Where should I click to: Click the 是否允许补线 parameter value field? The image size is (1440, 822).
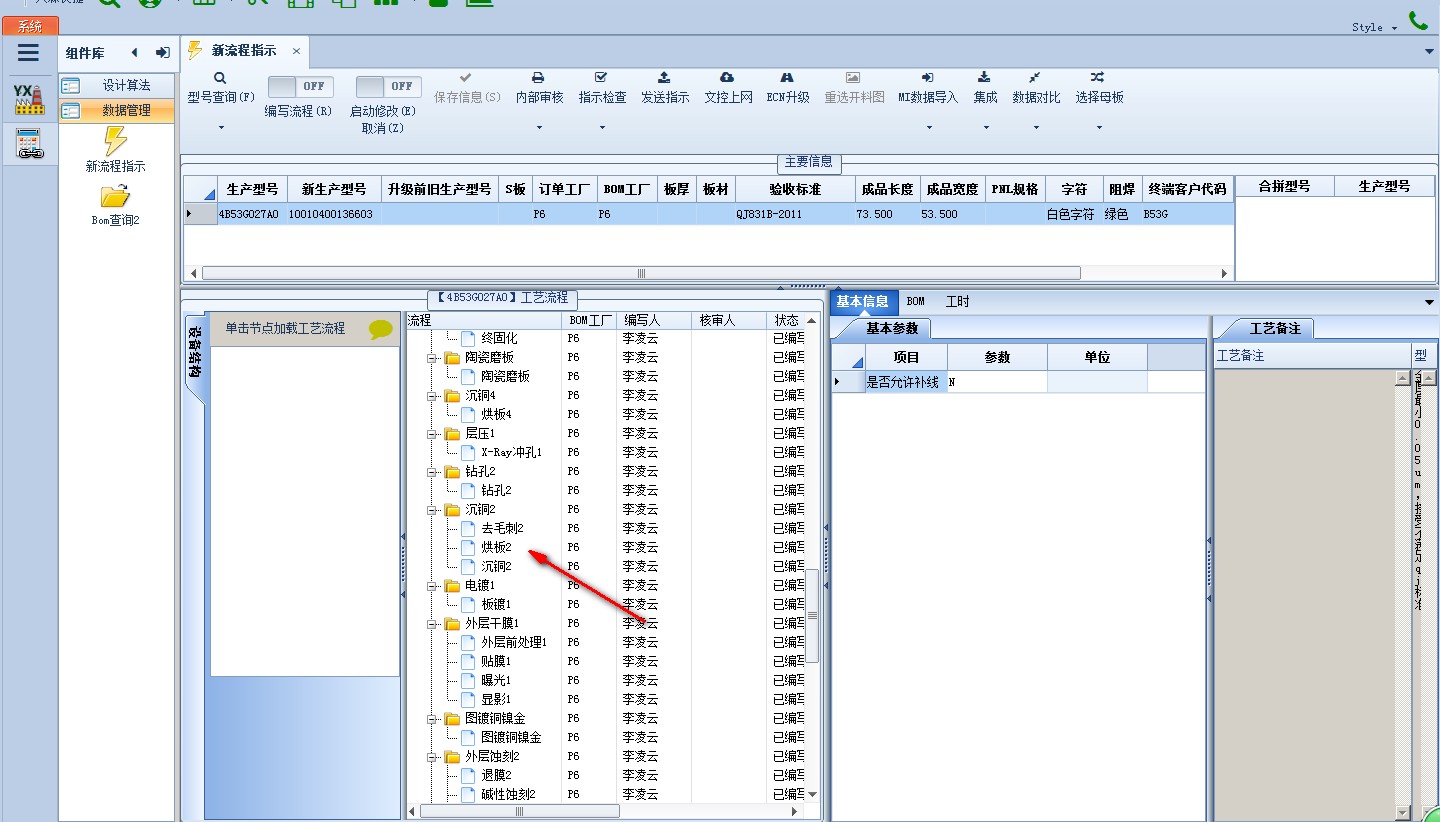coord(997,382)
